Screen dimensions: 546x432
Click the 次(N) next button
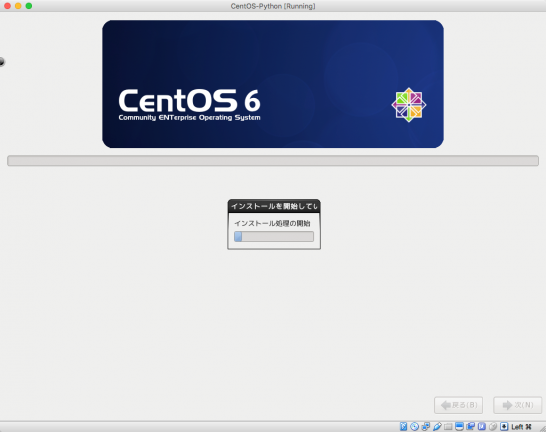517,405
